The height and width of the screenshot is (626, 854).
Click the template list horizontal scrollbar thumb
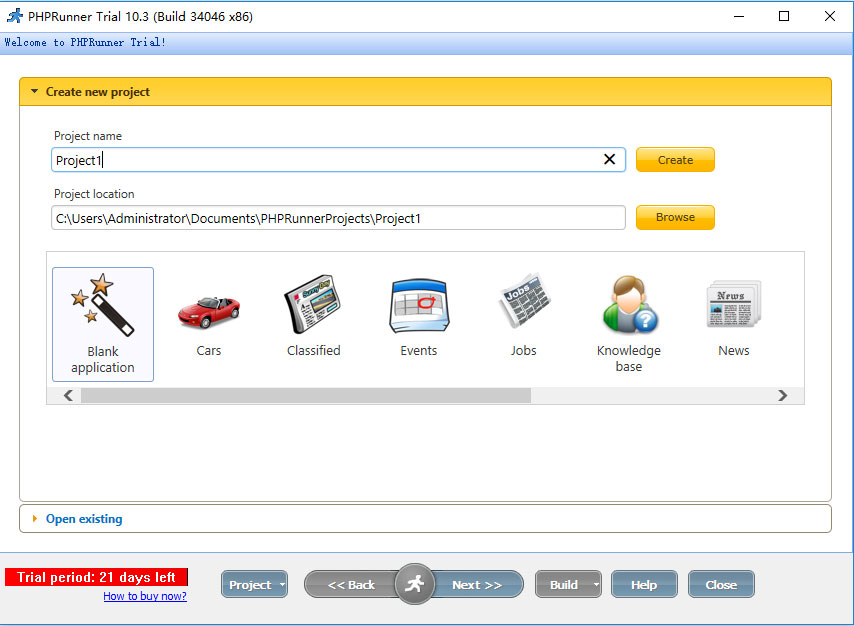point(306,396)
